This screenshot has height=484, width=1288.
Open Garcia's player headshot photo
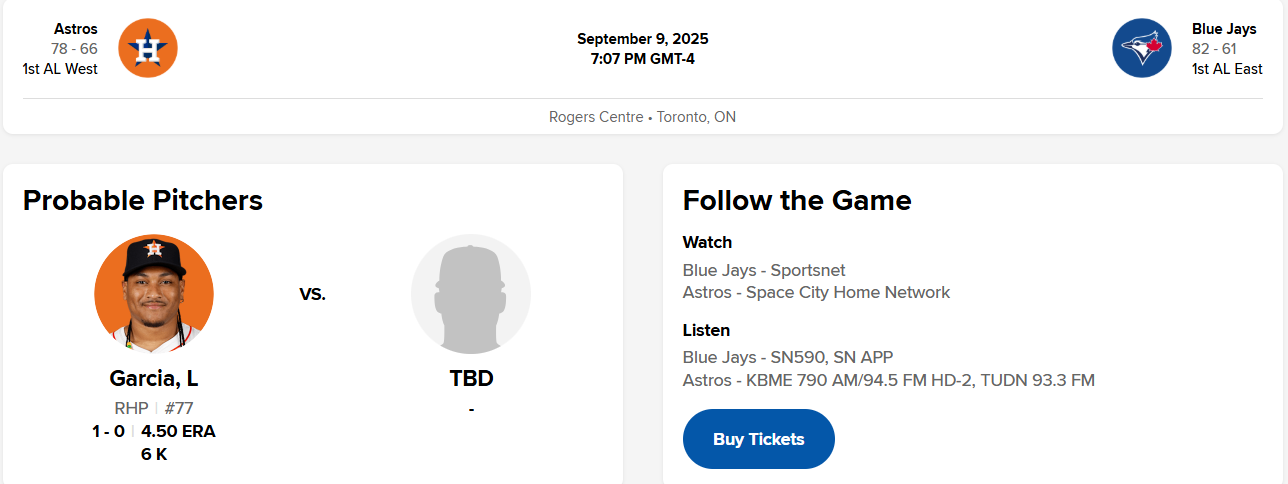tap(154, 294)
